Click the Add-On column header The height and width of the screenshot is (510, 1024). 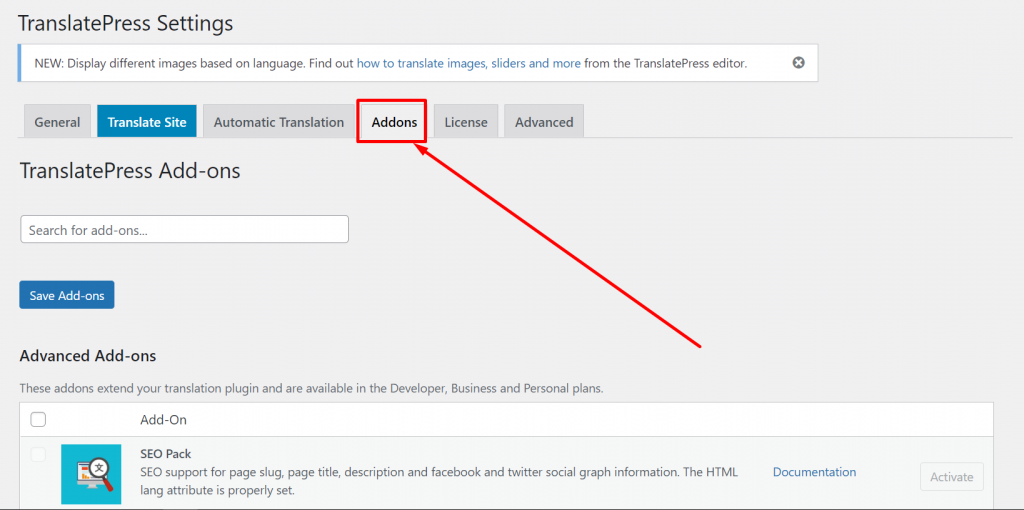pos(163,420)
